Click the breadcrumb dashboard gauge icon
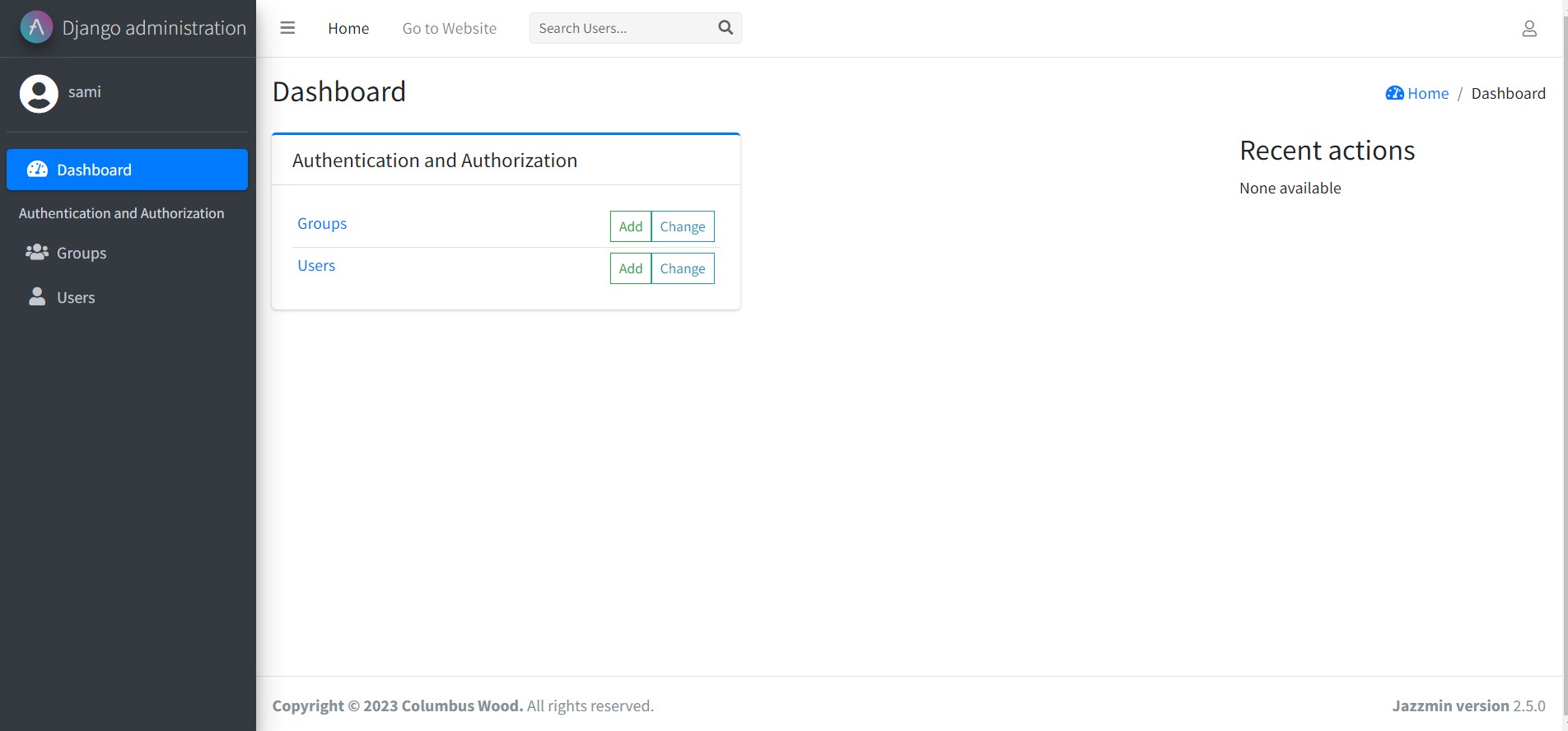Screen dimensions: 1568x731 (x=1395, y=93)
